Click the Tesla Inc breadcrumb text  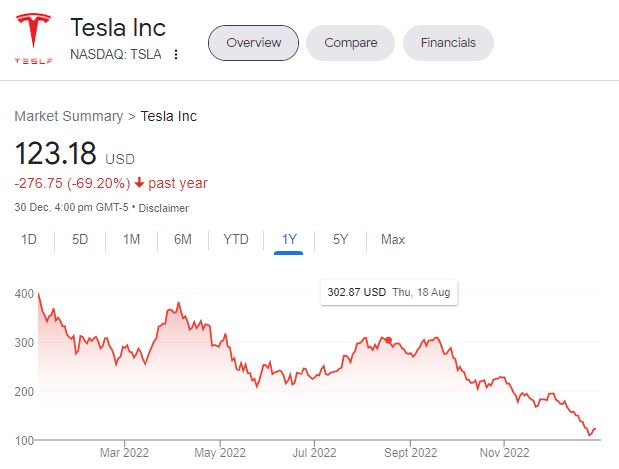(169, 116)
